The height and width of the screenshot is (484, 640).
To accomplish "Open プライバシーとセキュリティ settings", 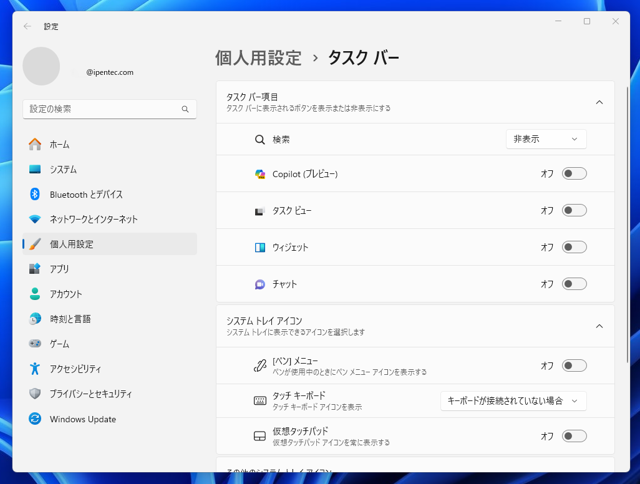I will 109,394.
